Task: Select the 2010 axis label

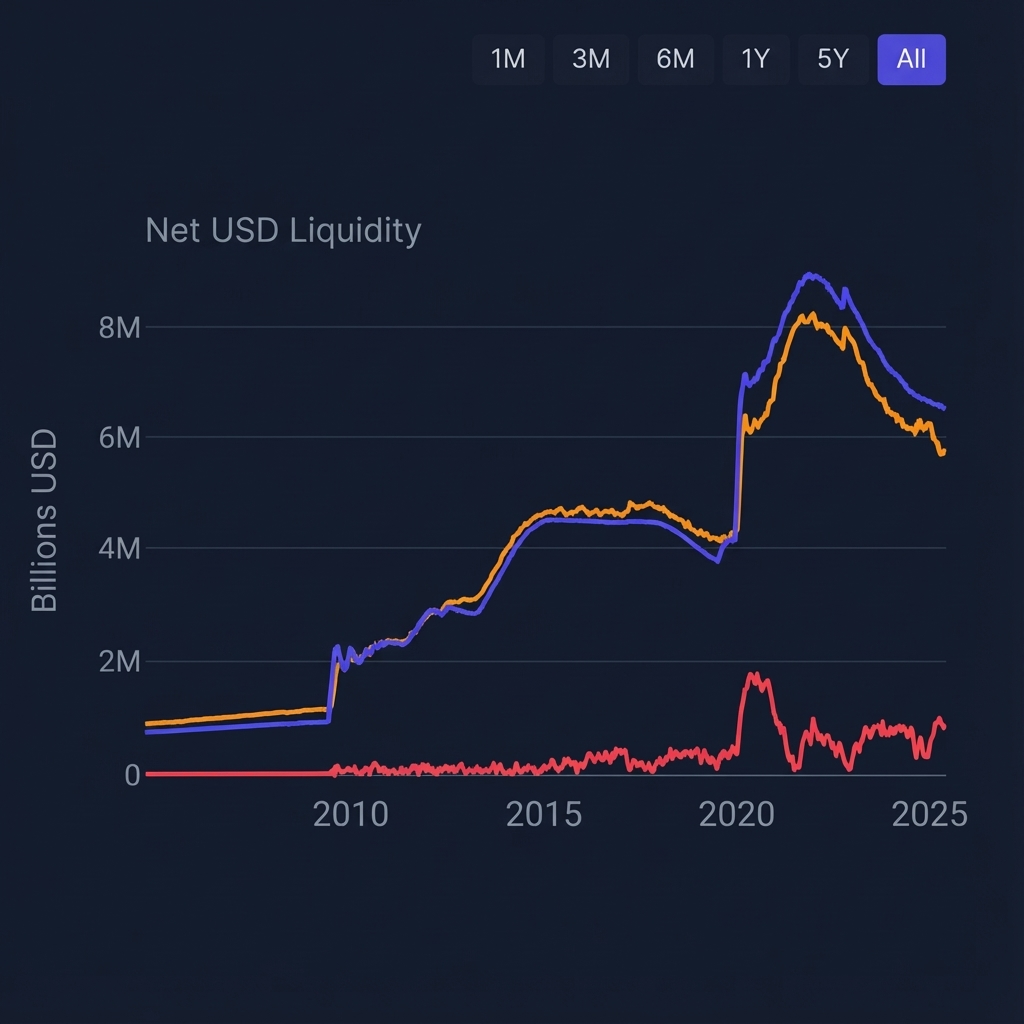Action: (349, 815)
